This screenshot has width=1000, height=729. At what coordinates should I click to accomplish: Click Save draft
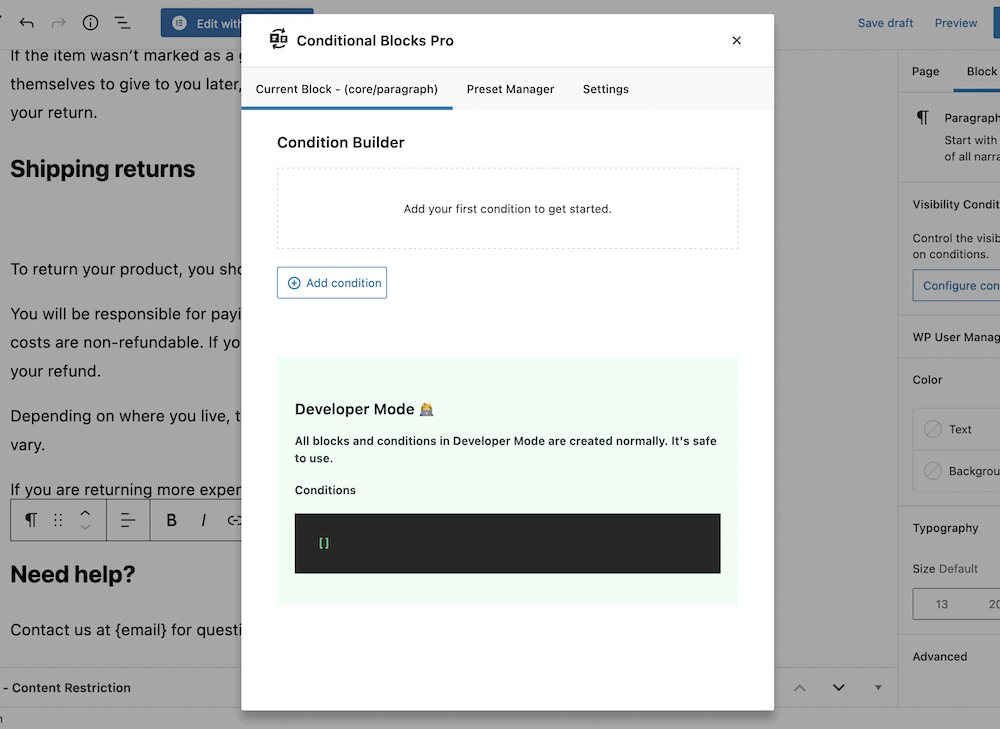(885, 23)
